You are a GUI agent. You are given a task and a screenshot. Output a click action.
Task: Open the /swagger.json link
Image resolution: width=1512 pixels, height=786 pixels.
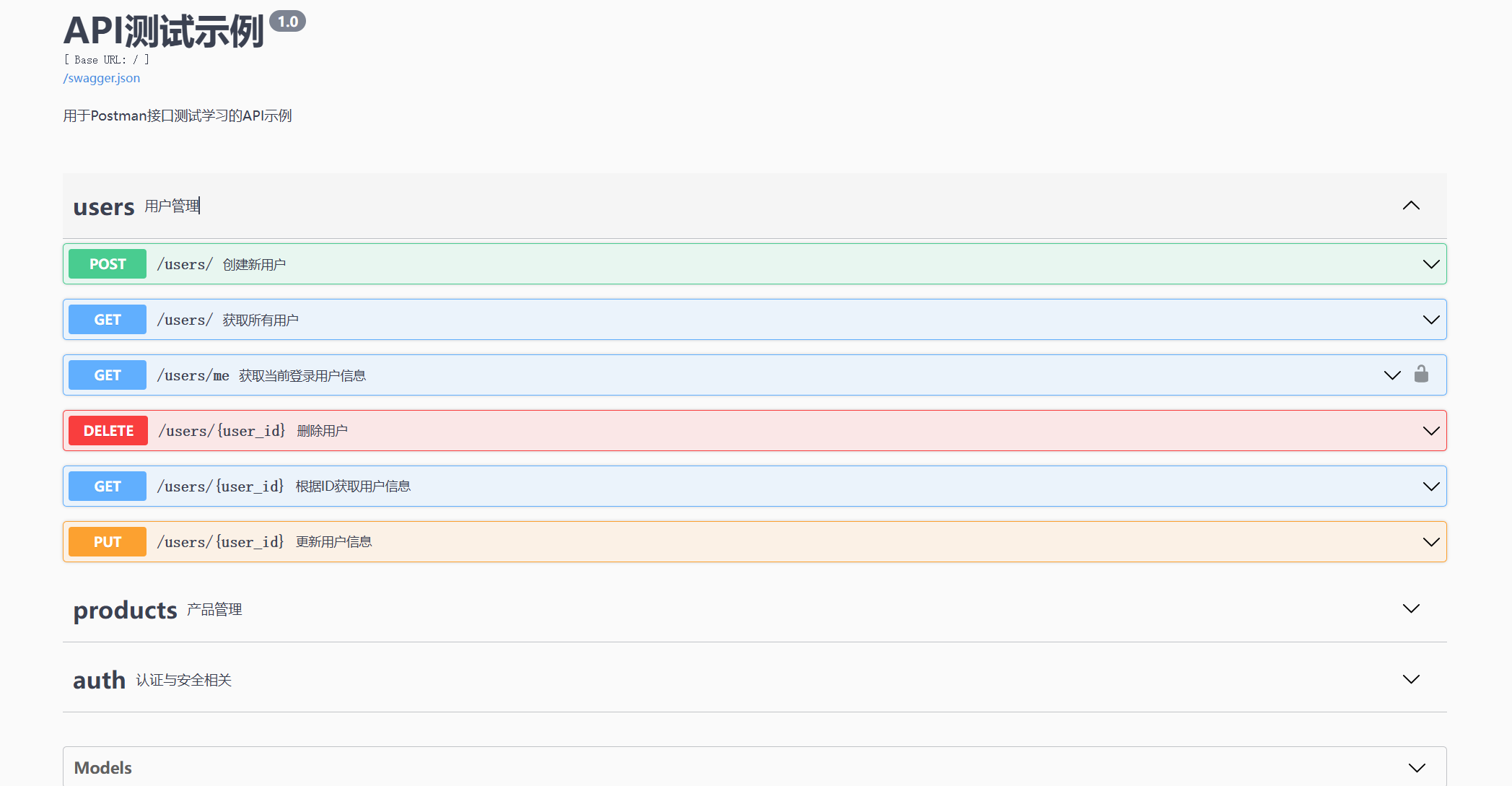102,78
